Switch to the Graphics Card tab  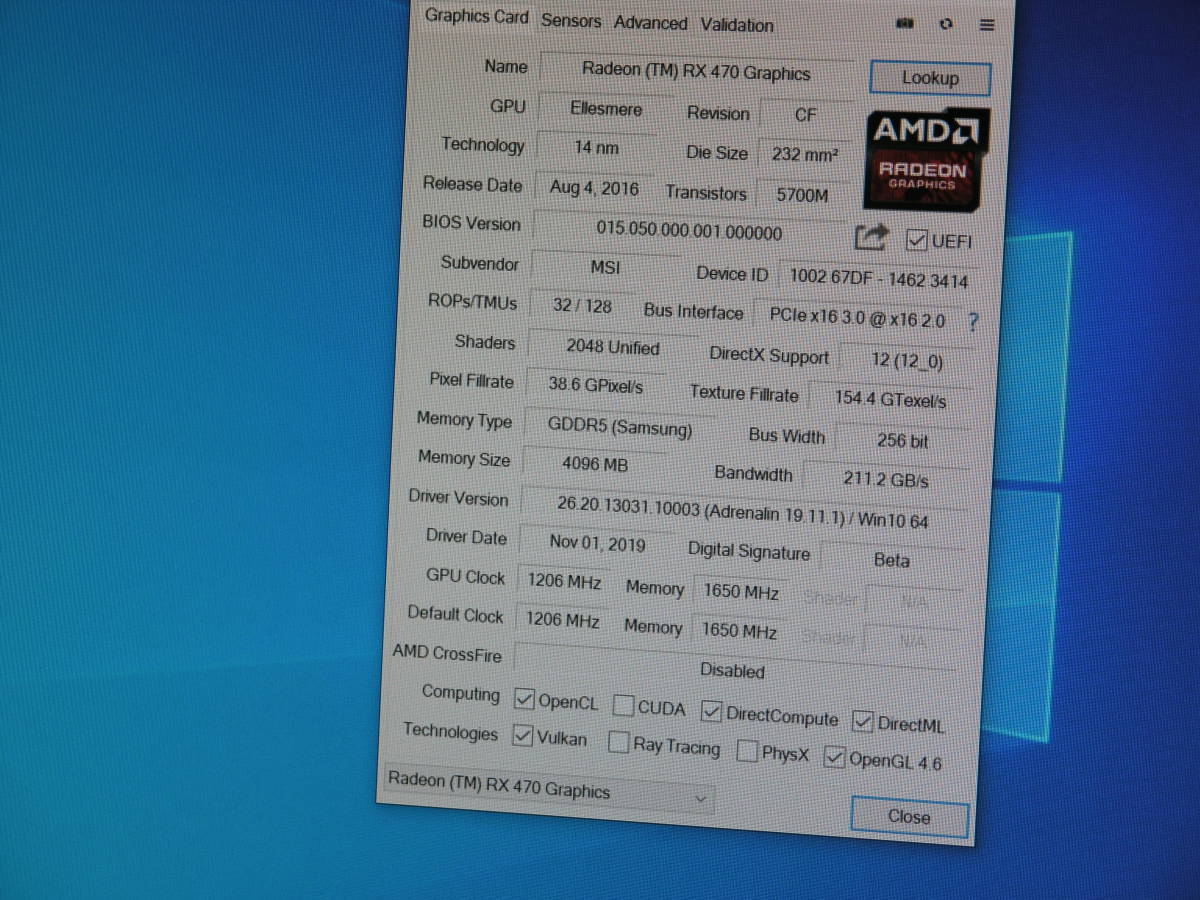pyautogui.click(x=477, y=16)
